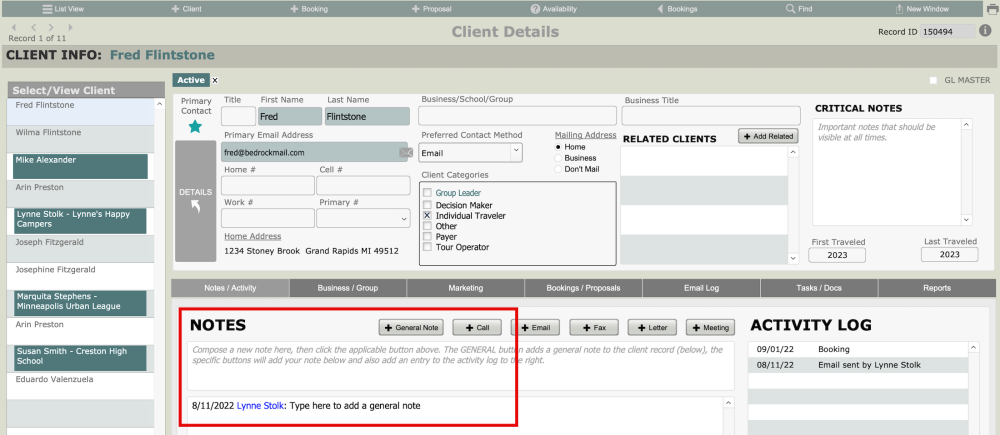Click the Business/School/Group field
1000x435 pixels.
point(517,115)
